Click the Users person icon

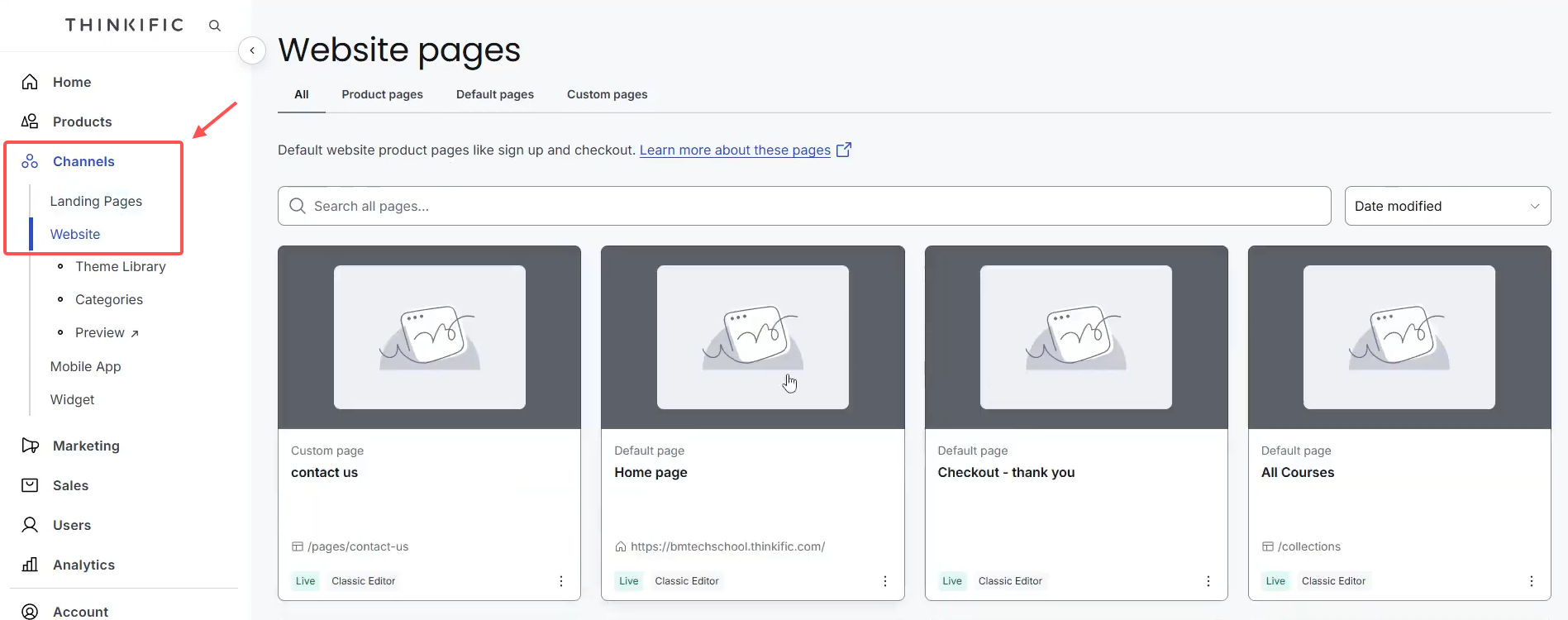30,525
